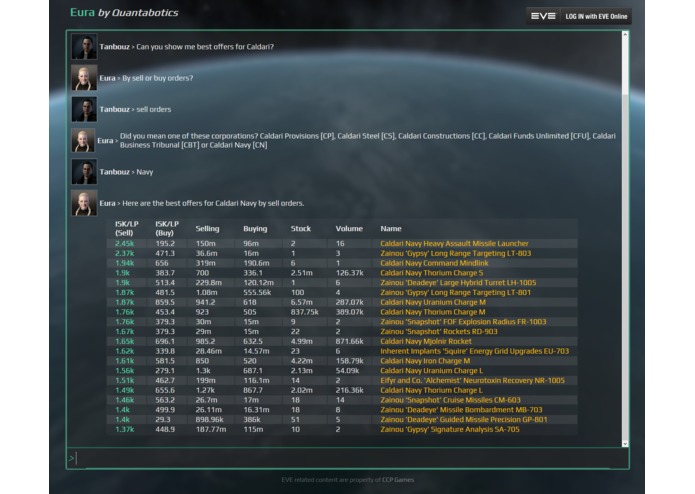Open Inherent Implants 'Squire' Energy Grid Upgrades EU-703
The width and height of the screenshot is (695, 494).
[474, 351]
